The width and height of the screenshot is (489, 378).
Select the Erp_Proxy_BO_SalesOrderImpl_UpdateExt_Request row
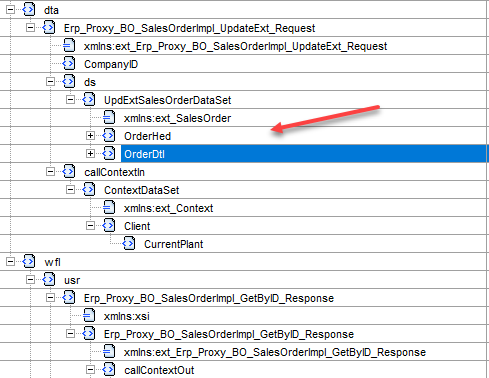(x=244, y=28)
